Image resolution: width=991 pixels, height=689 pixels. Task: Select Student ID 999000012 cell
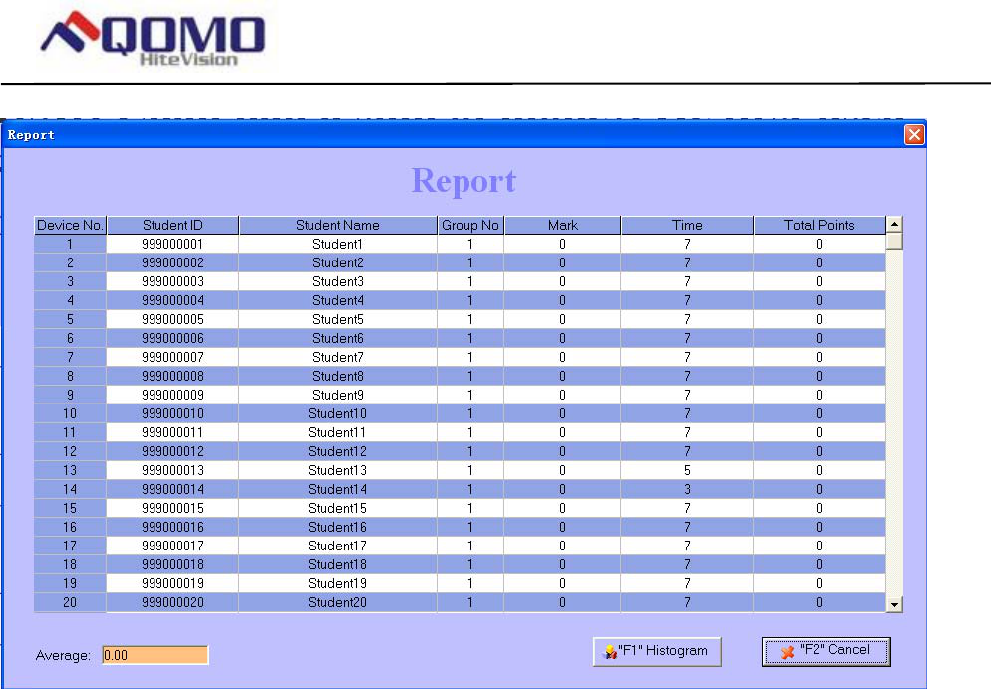(173, 451)
